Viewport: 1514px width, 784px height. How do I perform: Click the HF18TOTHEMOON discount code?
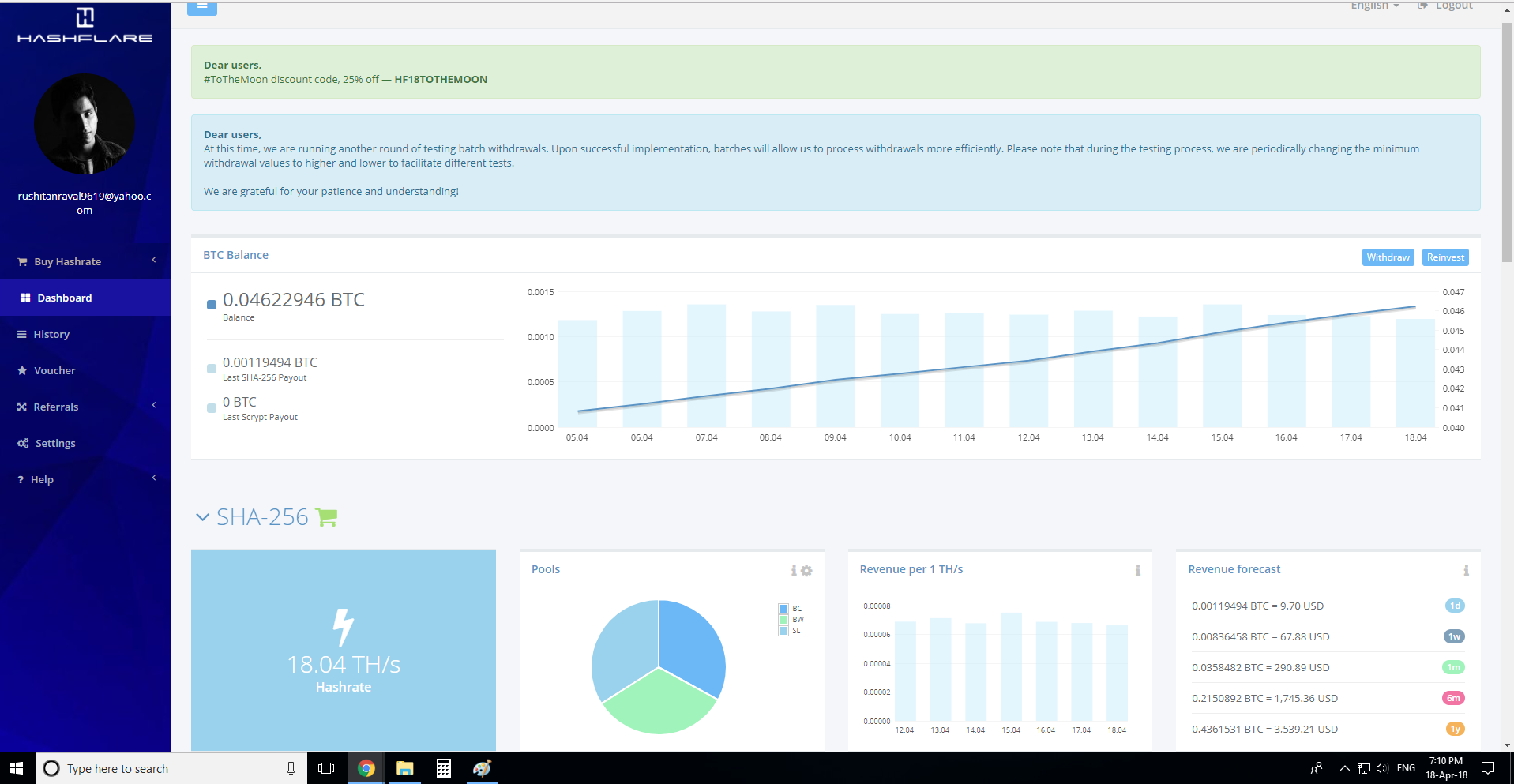441,79
